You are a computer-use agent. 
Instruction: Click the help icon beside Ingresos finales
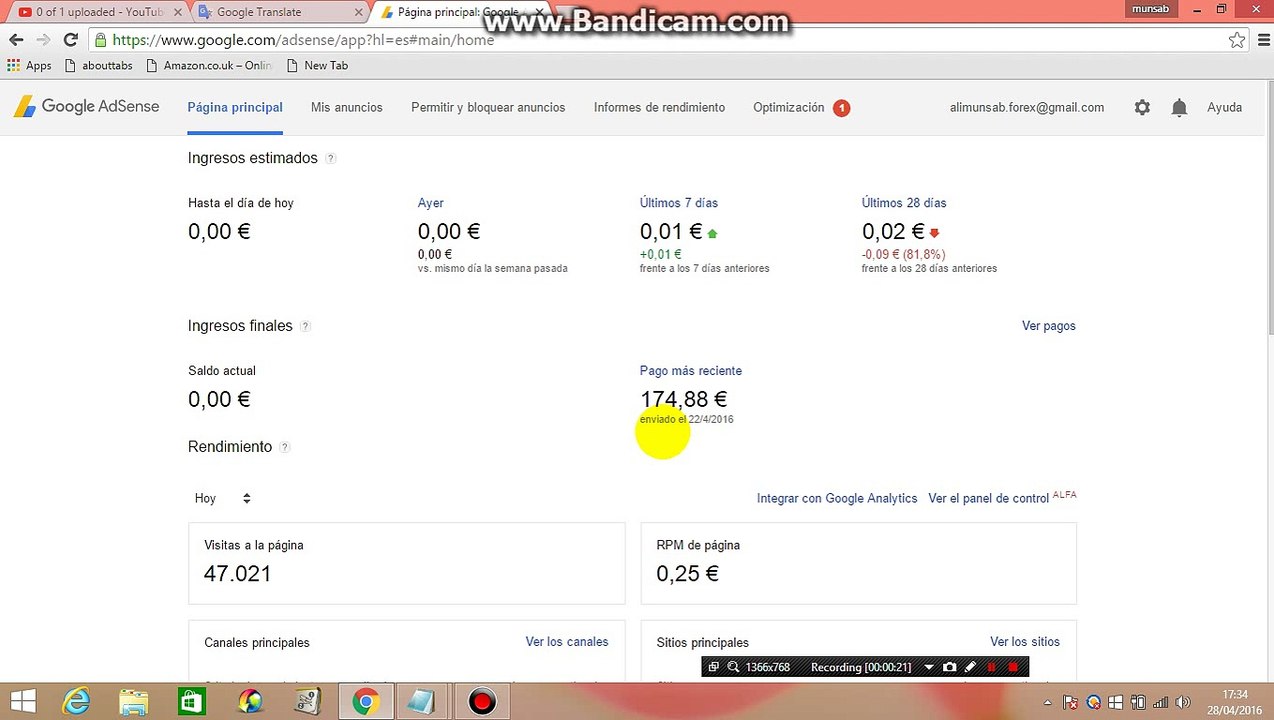pos(305,326)
